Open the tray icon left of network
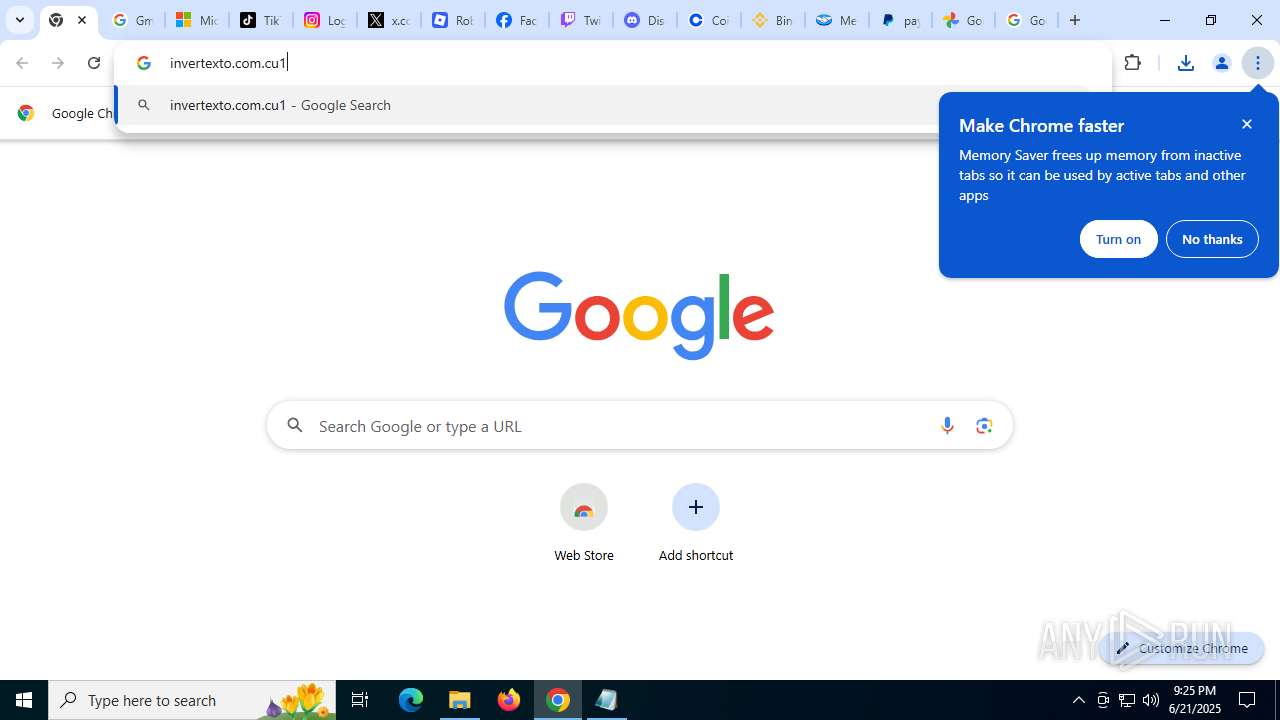The image size is (1280, 720). coord(1103,700)
